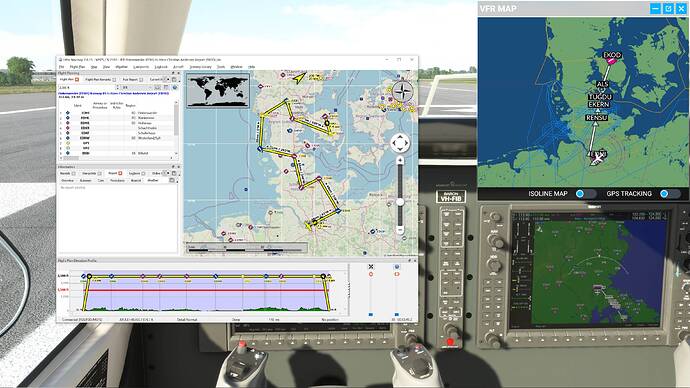Click the G1000 moving map display
The height and width of the screenshot is (388, 690).
(x=599, y=273)
